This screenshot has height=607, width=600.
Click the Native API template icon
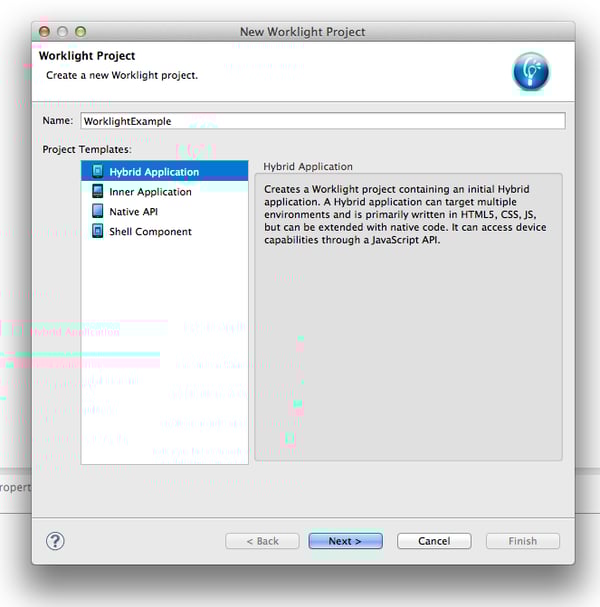click(98, 211)
